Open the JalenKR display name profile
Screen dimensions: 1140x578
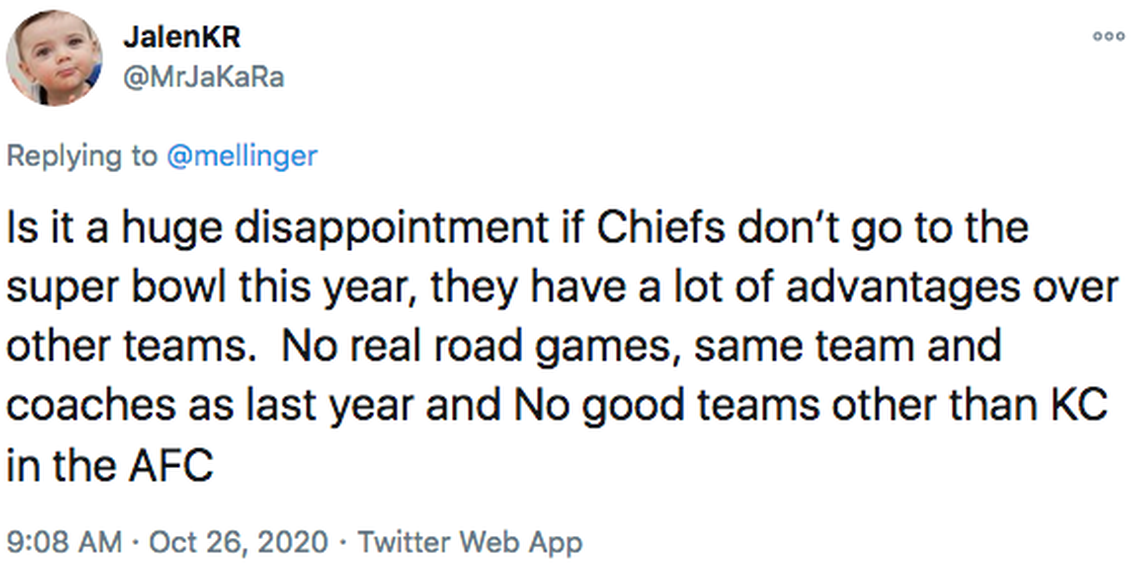click(181, 38)
